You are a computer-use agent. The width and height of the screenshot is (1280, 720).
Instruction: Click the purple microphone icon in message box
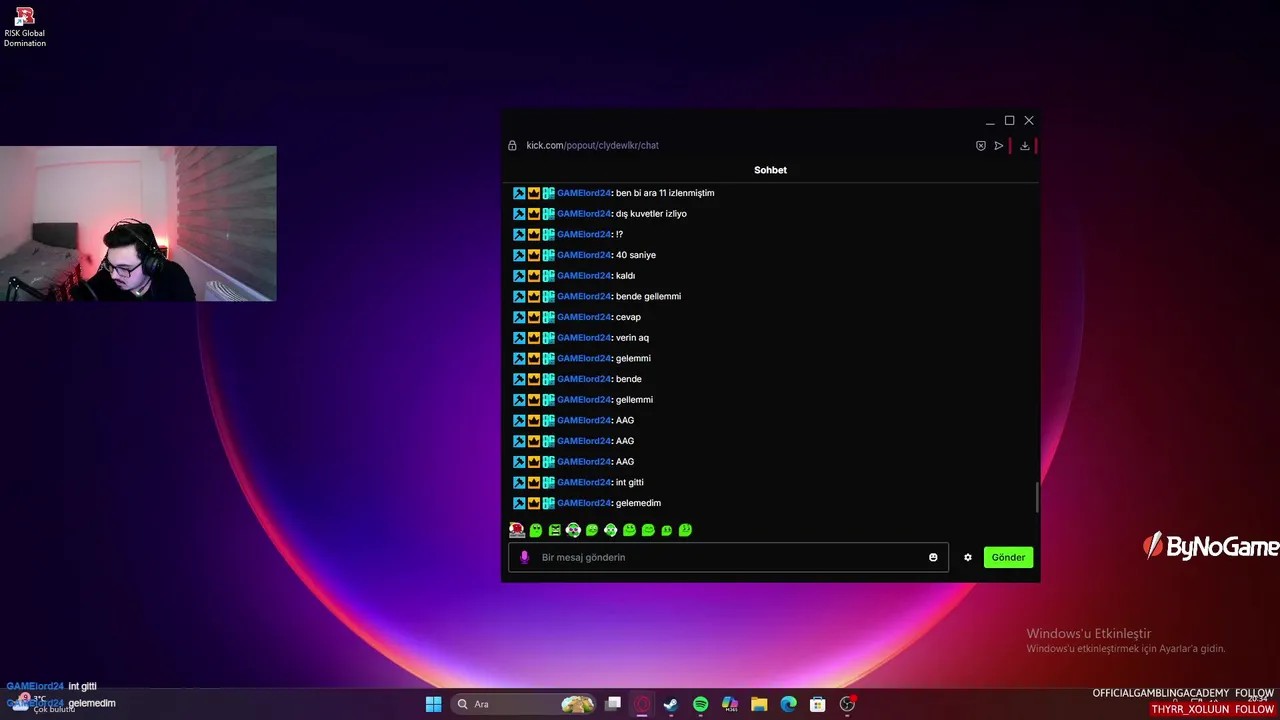(524, 557)
